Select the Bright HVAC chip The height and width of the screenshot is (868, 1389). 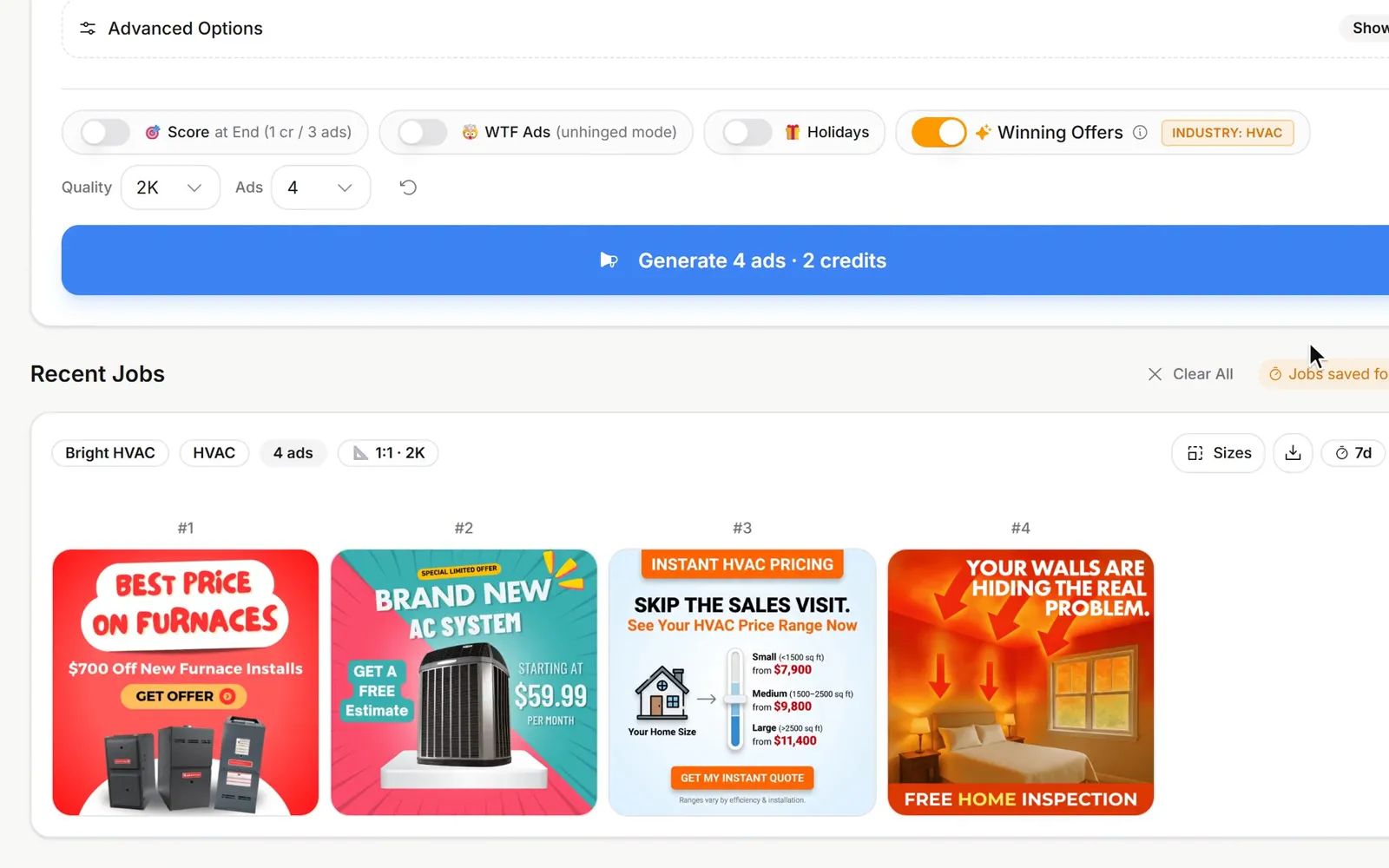[110, 453]
